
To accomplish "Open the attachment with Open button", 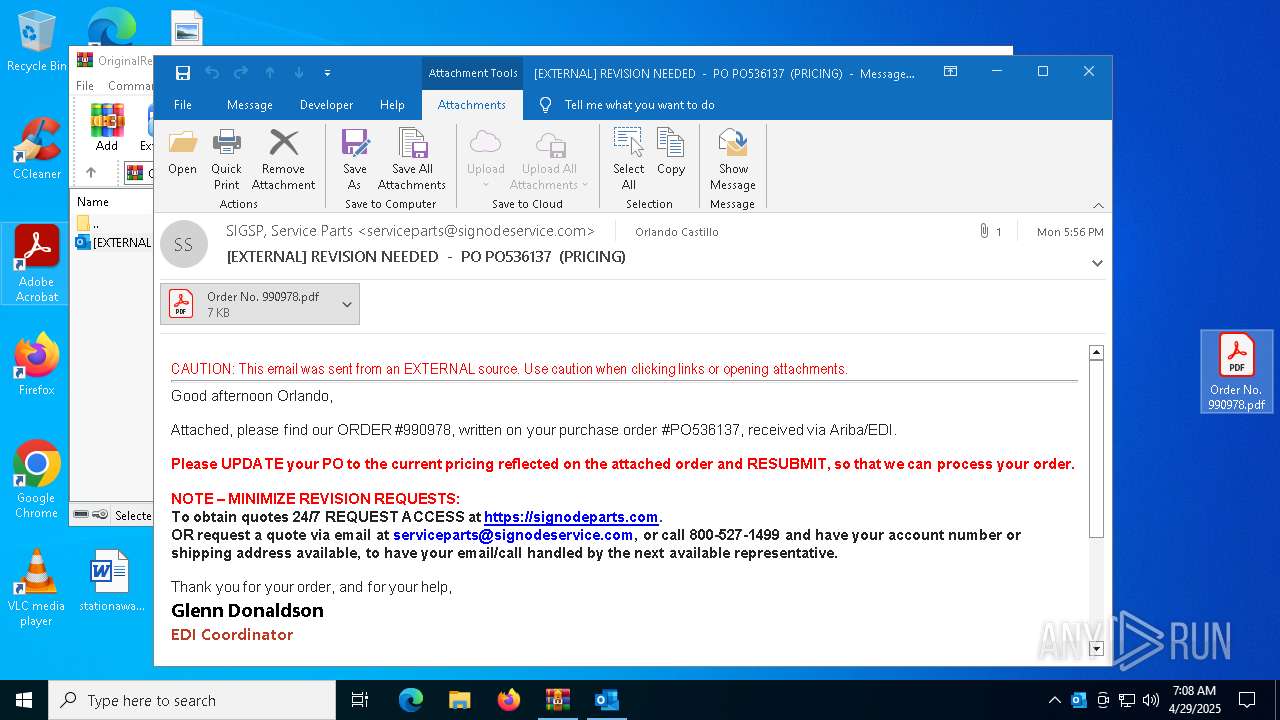I will 182,153.
